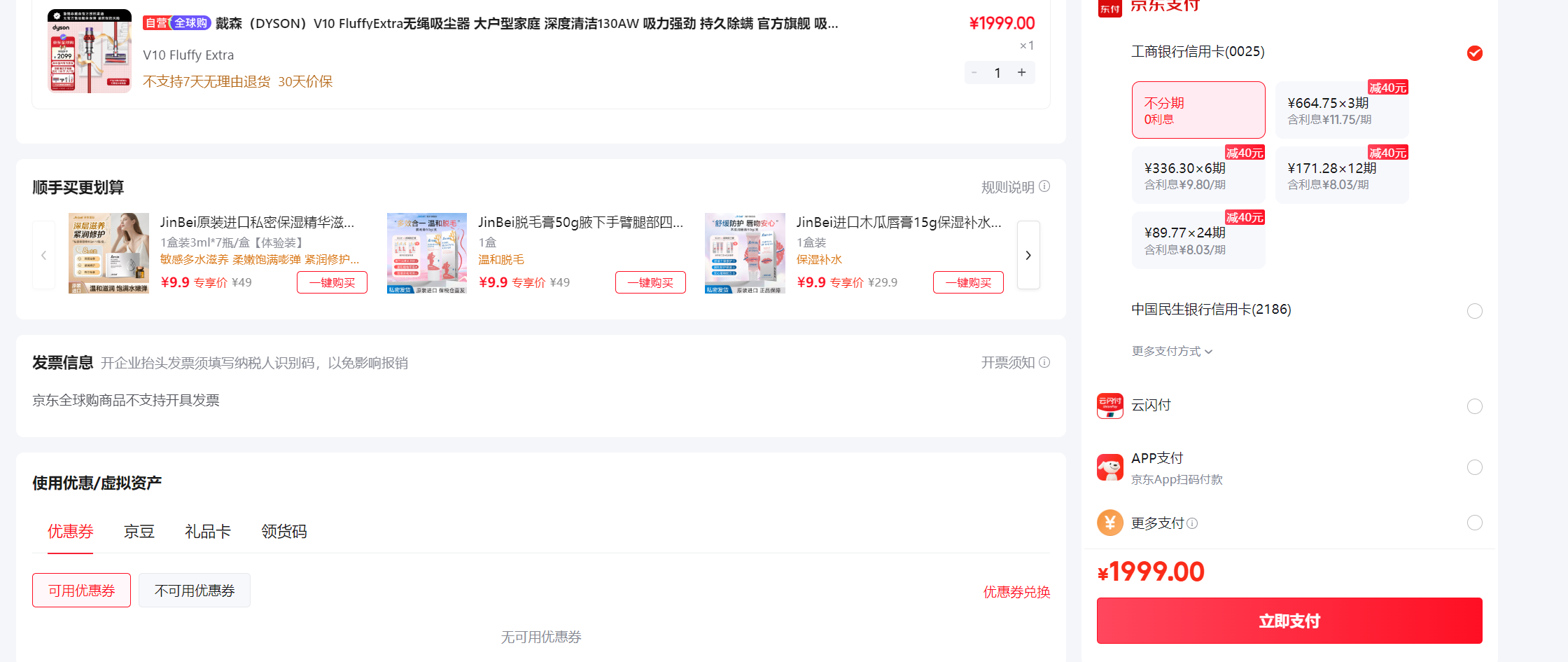The image size is (1568, 662).
Task: Click the JD APP支付 dog icon
Action: (1109, 467)
